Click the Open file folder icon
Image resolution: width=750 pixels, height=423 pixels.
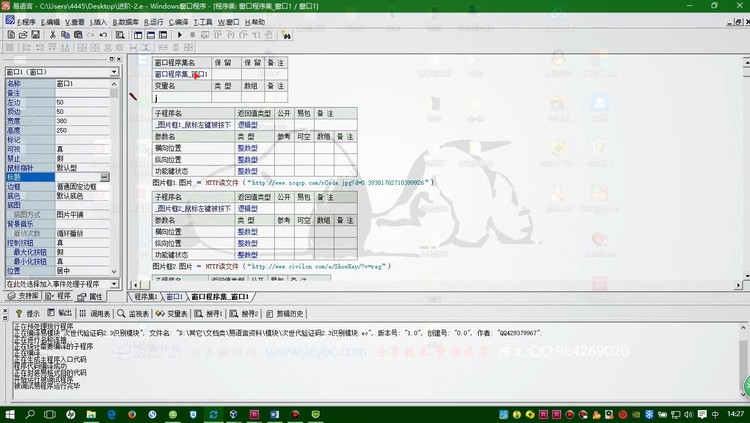(x=22, y=34)
